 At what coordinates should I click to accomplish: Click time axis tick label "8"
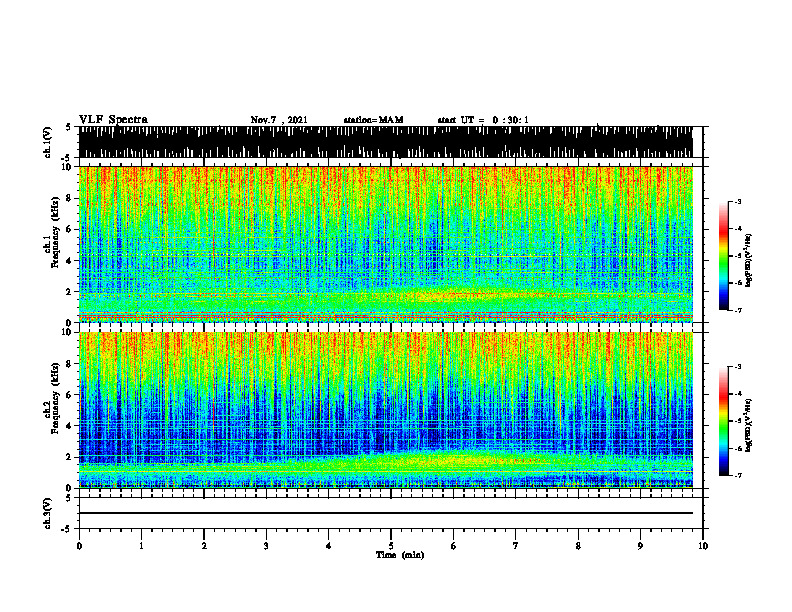(578, 546)
